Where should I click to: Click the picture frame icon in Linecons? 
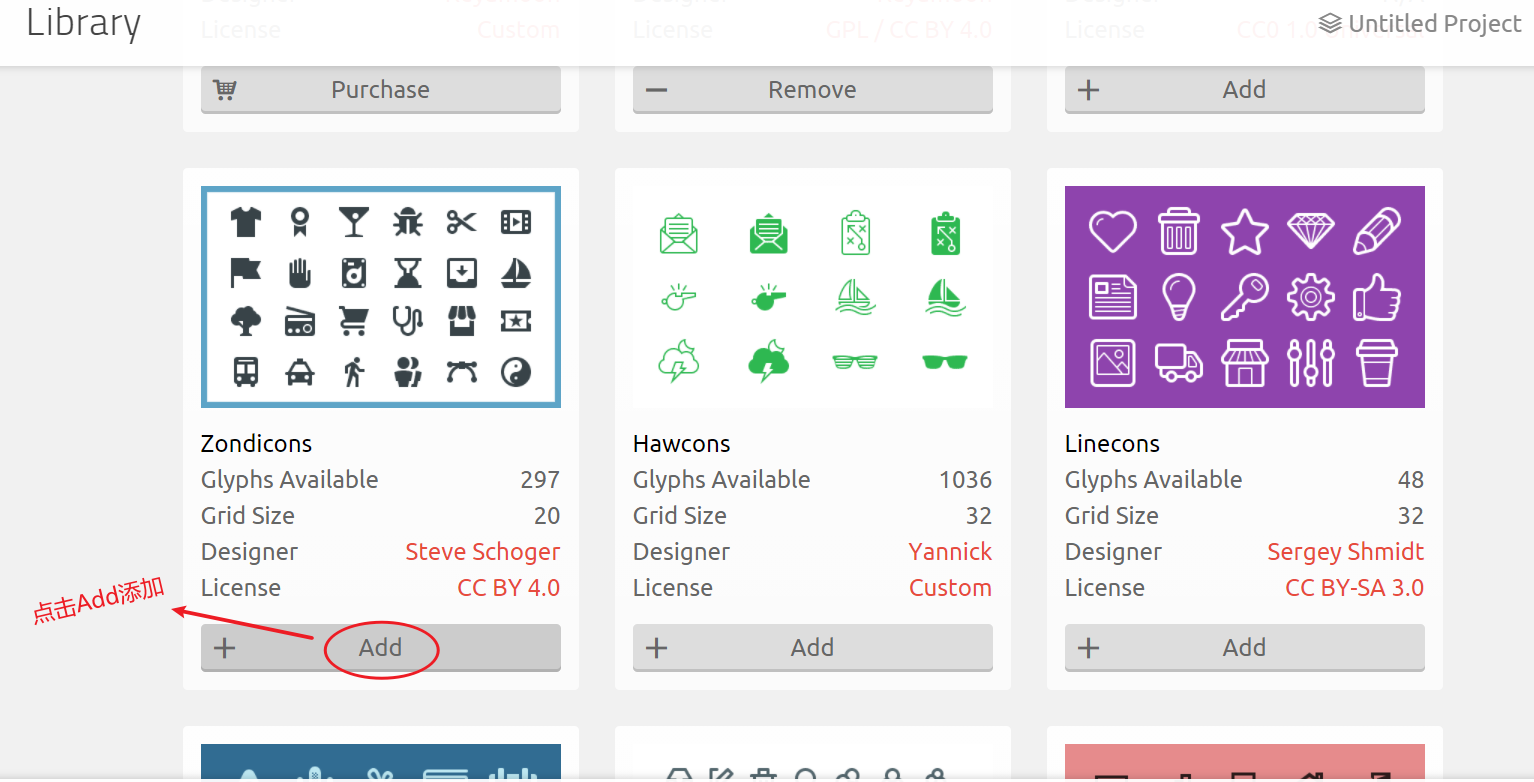(x=1113, y=363)
